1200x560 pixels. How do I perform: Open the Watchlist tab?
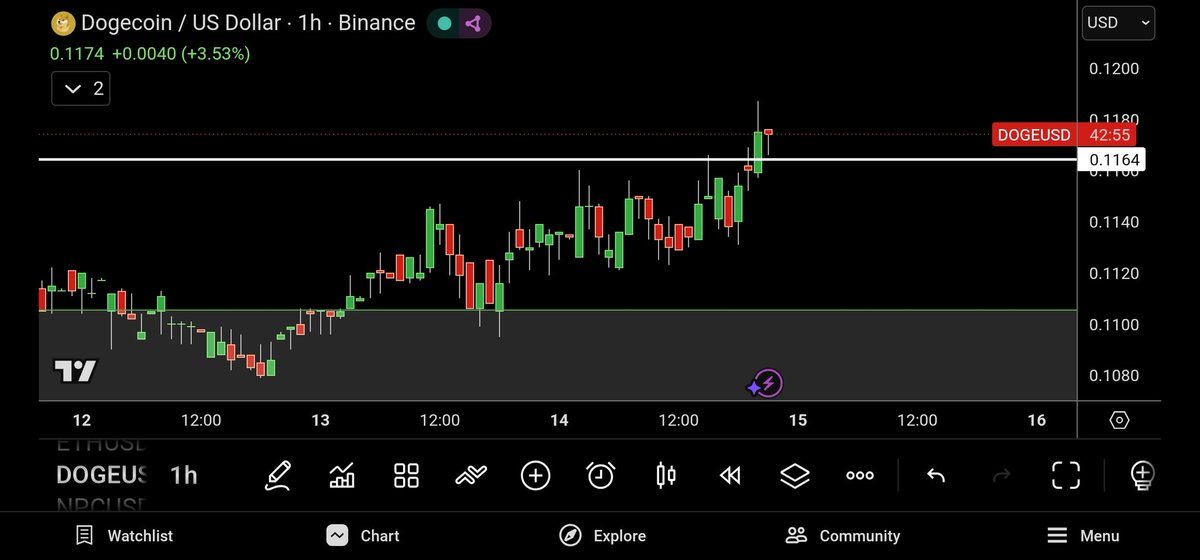coord(124,536)
